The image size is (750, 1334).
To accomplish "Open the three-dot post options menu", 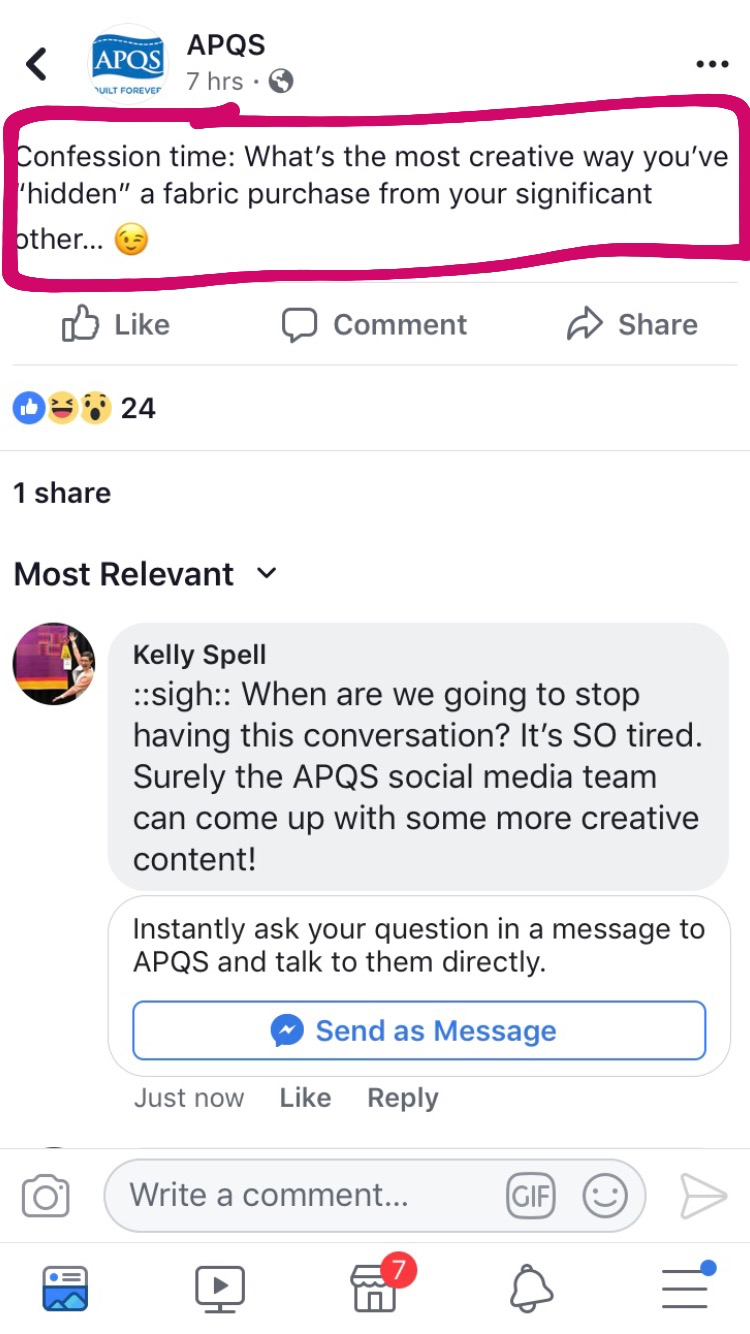I will 711,64.
